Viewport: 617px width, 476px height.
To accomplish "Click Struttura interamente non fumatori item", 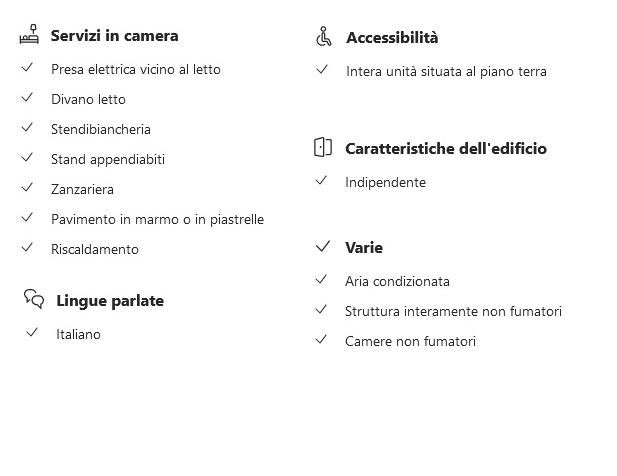I will click(453, 312).
